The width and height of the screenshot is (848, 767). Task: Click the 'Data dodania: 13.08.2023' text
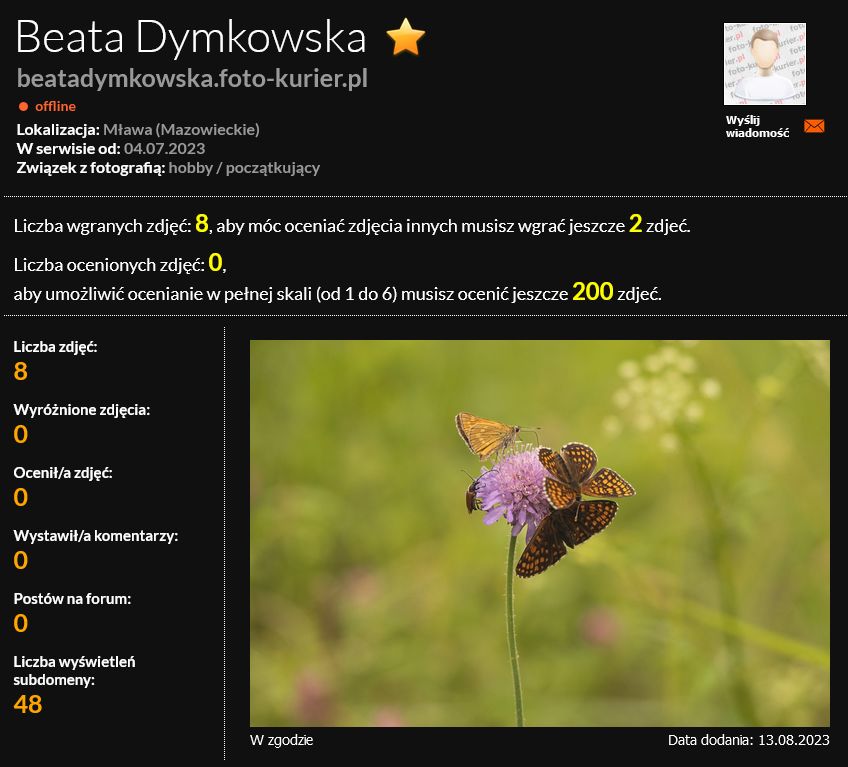click(748, 740)
